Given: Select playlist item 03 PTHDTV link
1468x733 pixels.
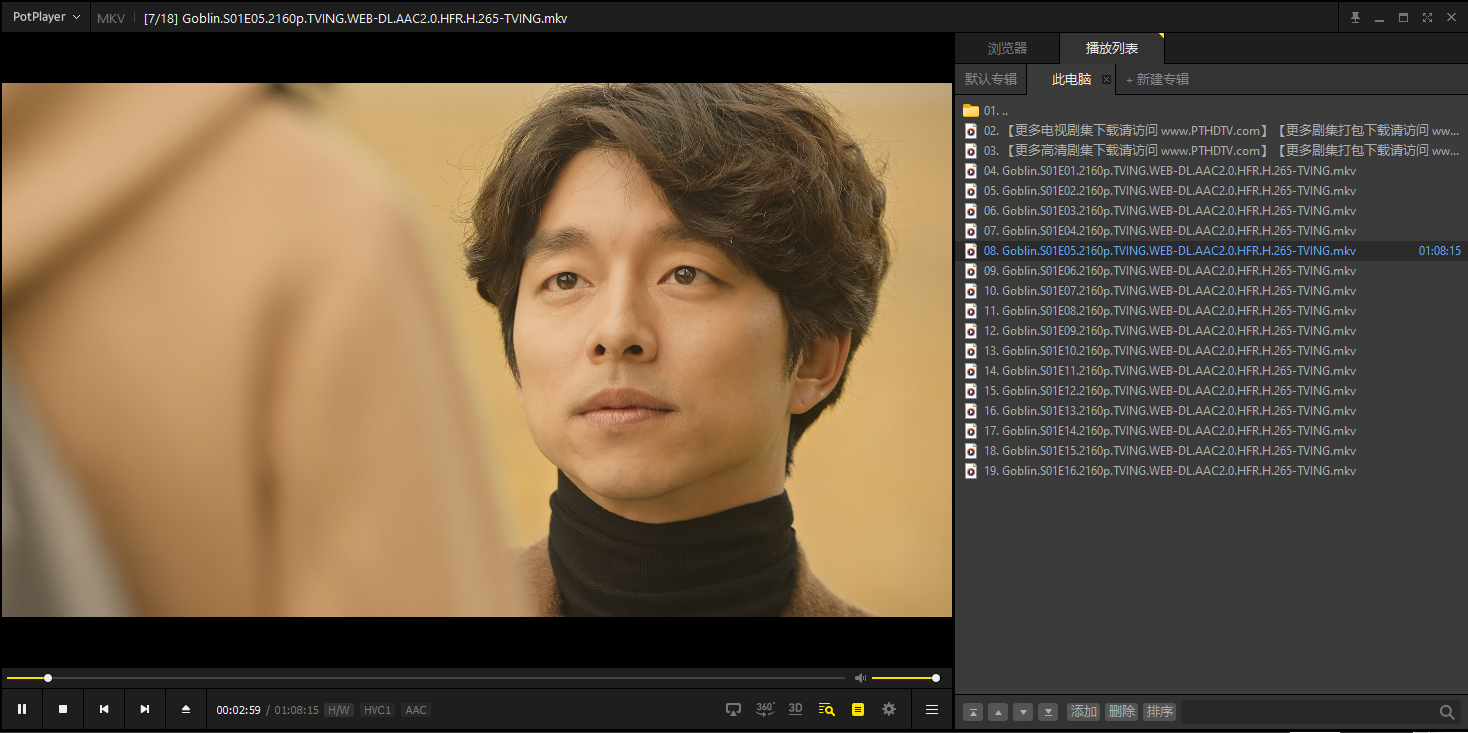Looking at the screenshot, I should point(1211,150).
